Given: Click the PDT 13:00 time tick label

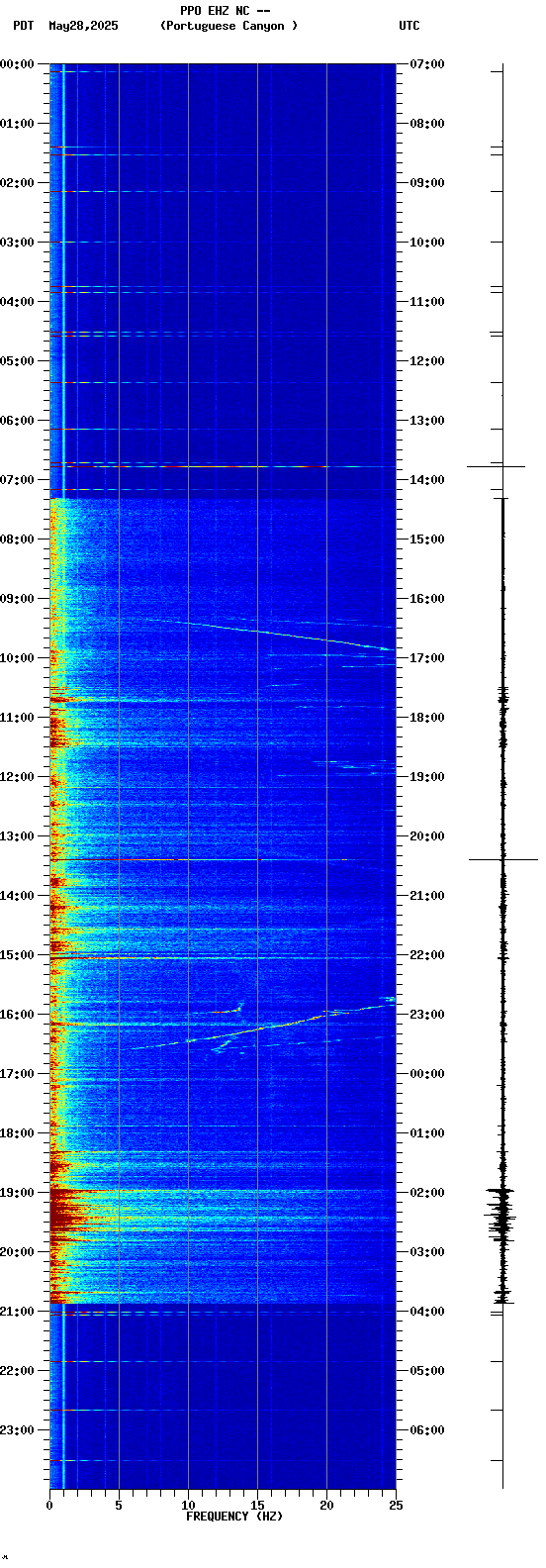Looking at the screenshot, I should click(18, 836).
